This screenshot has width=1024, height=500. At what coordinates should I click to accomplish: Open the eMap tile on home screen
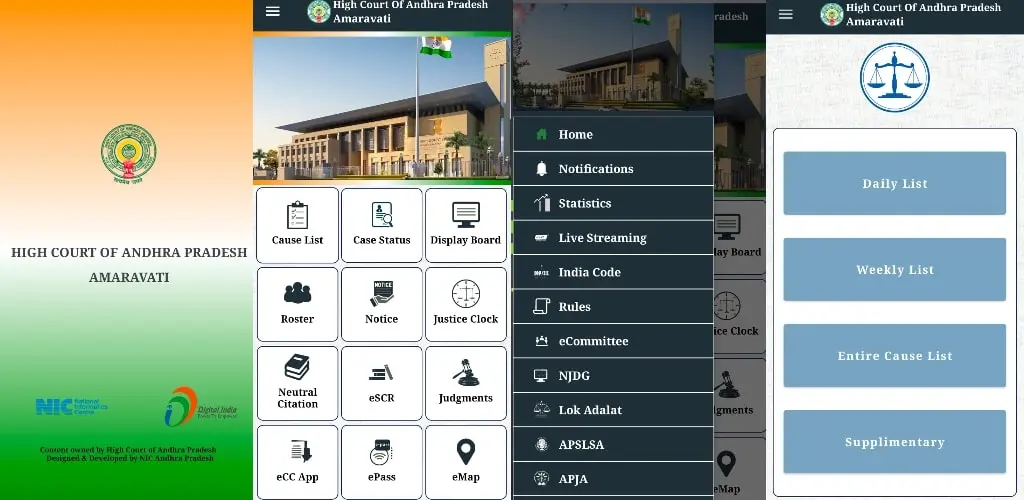(x=466, y=462)
